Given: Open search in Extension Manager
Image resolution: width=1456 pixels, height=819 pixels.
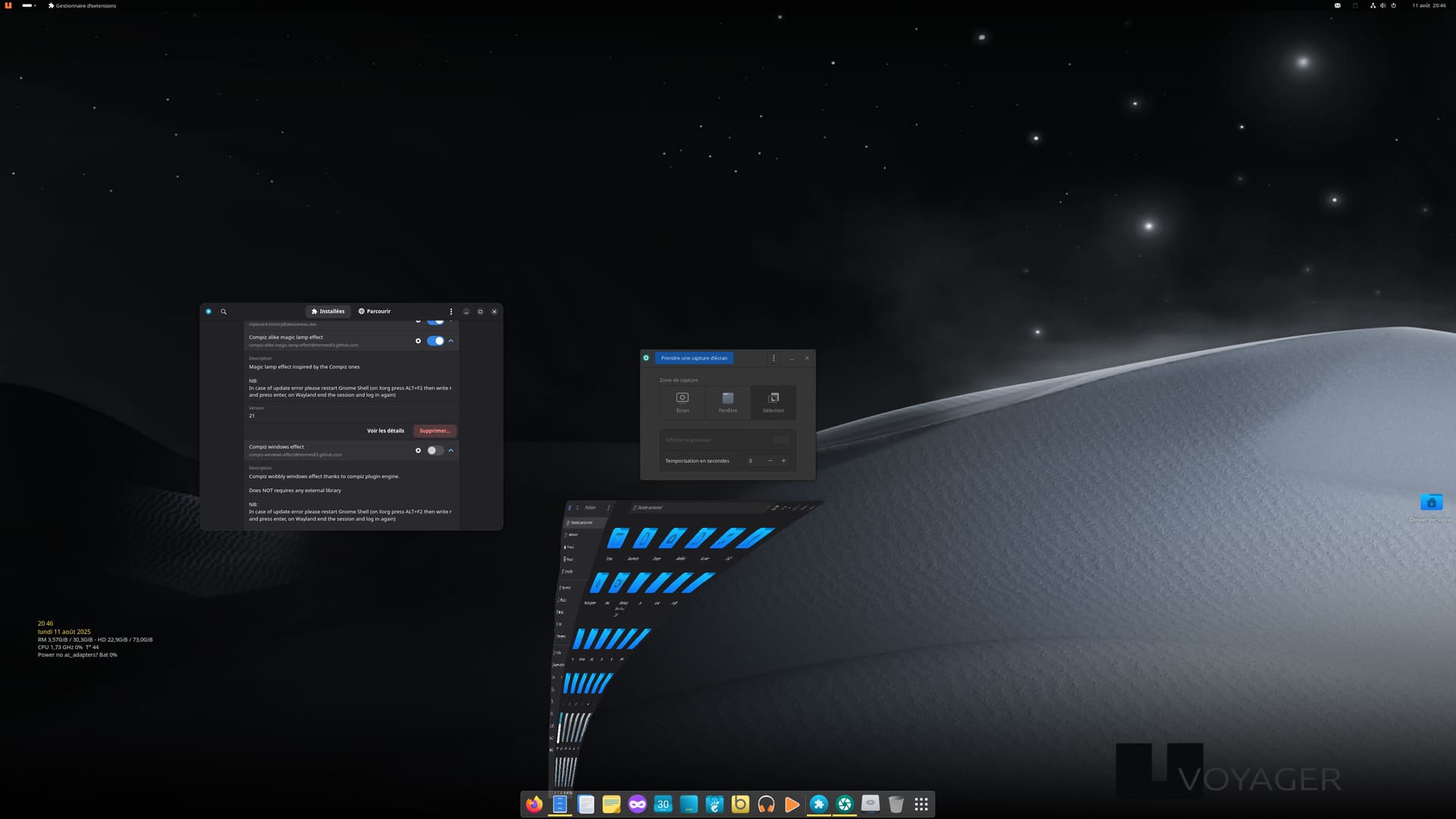Looking at the screenshot, I should (x=224, y=312).
